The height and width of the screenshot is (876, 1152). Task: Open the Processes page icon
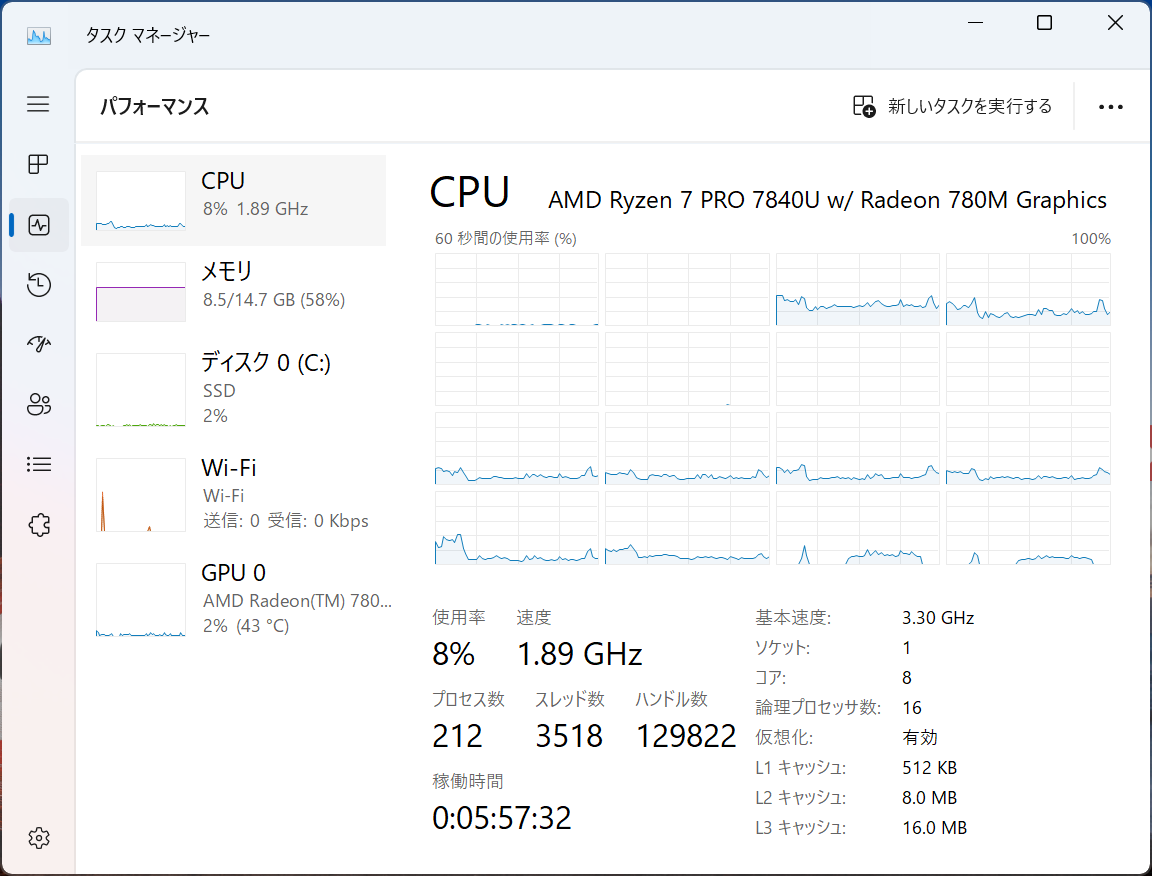pos(38,164)
